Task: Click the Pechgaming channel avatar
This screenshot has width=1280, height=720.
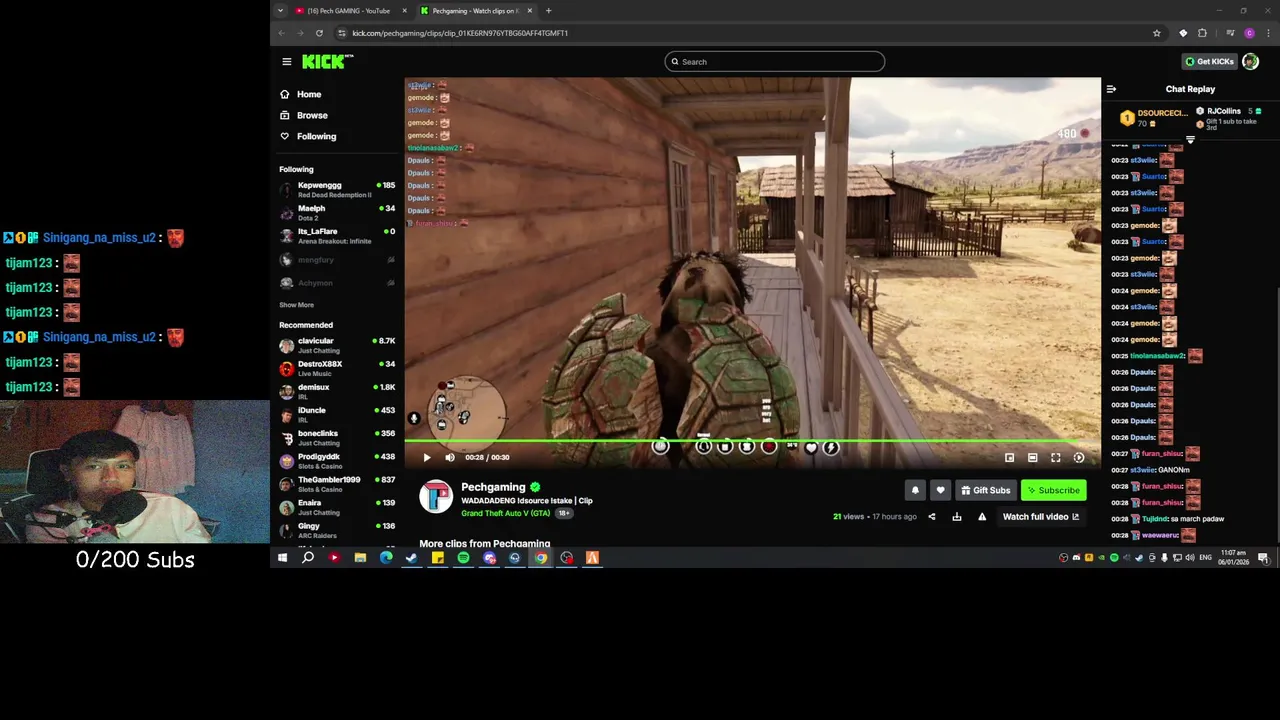Action: coord(436,497)
